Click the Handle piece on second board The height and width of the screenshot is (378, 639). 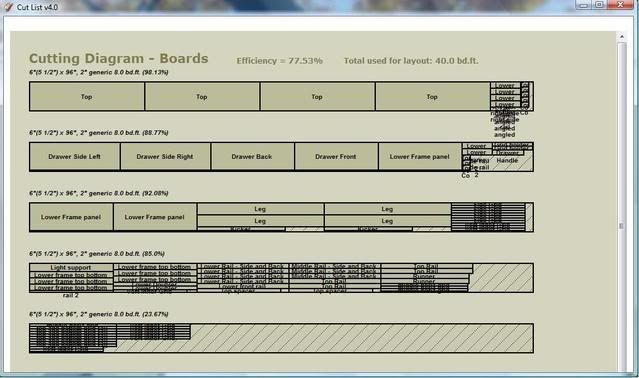[x=507, y=160]
